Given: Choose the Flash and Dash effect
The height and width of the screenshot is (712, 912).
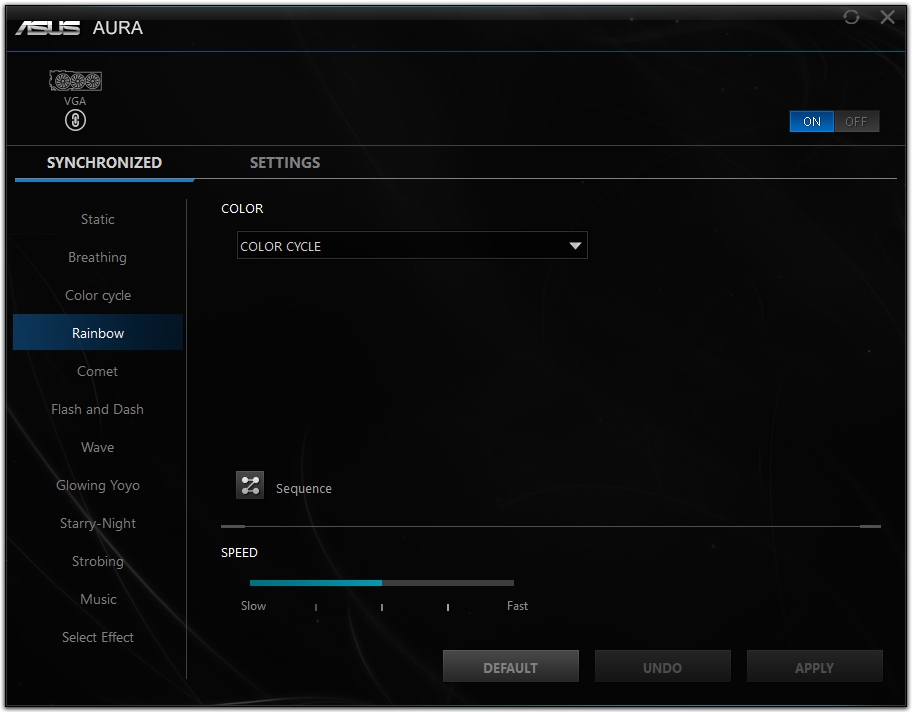Looking at the screenshot, I should [98, 410].
